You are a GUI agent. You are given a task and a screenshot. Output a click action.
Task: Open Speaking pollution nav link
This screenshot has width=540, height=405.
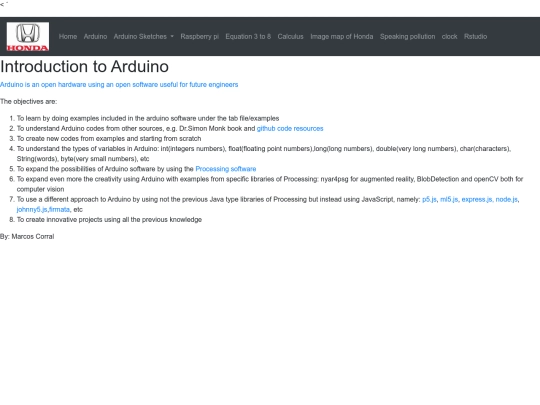tap(407, 37)
